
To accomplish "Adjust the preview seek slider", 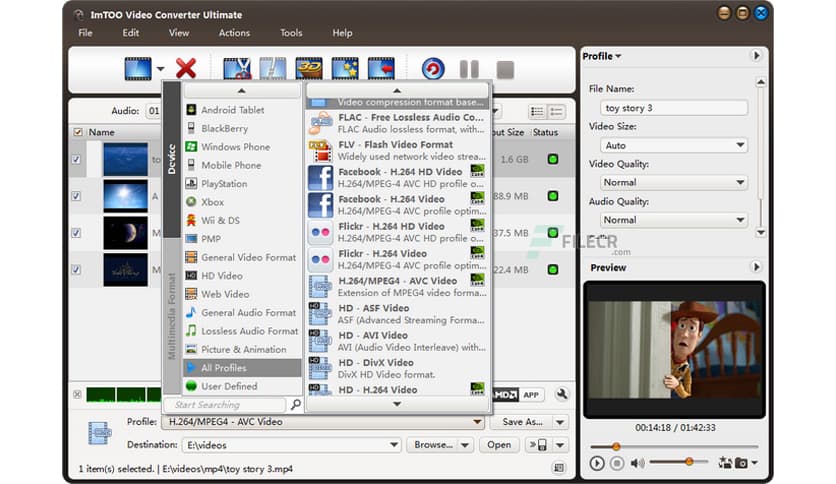I will (616, 446).
